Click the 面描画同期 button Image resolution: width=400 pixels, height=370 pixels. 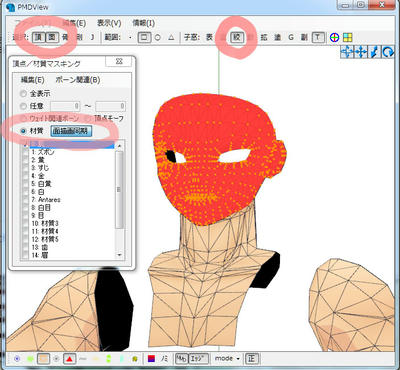[71, 131]
